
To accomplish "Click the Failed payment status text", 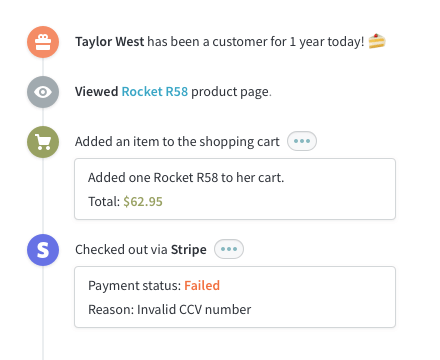I will click(202, 286).
